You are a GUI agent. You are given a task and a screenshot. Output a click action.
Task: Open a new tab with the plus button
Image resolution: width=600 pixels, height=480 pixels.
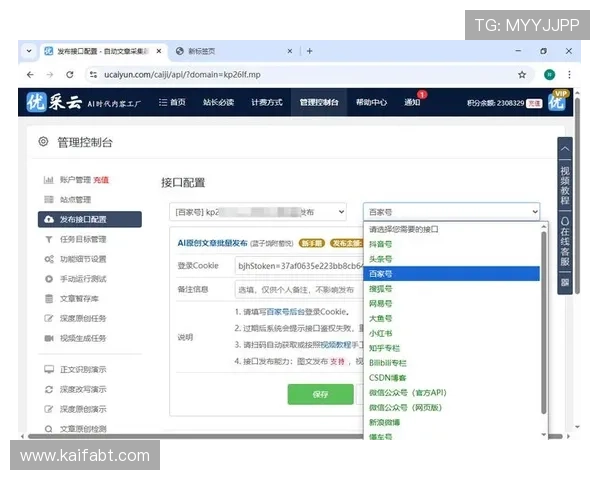pyautogui.click(x=310, y=51)
